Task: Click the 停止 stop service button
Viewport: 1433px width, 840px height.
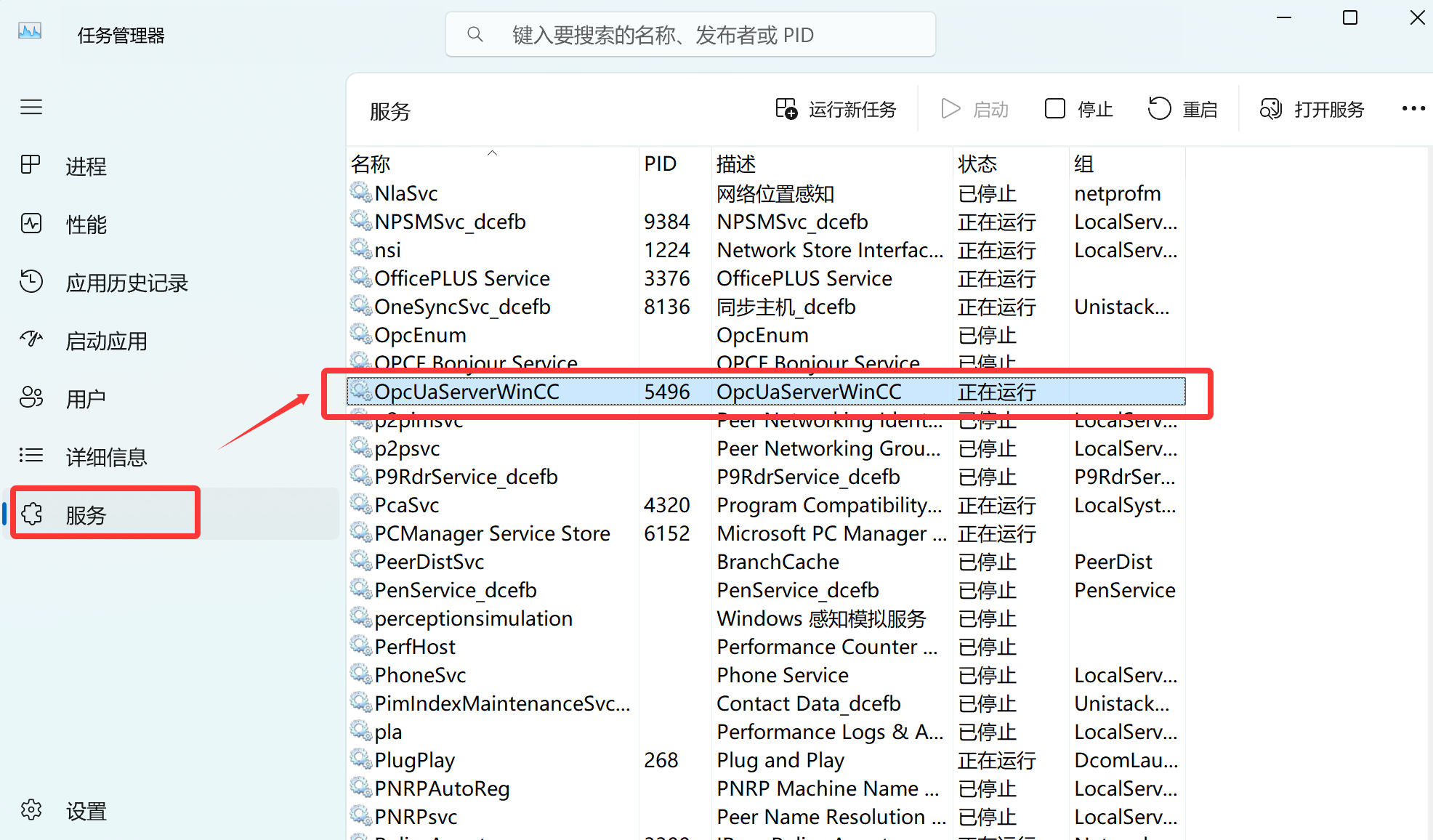Action: click(1079, 110)
